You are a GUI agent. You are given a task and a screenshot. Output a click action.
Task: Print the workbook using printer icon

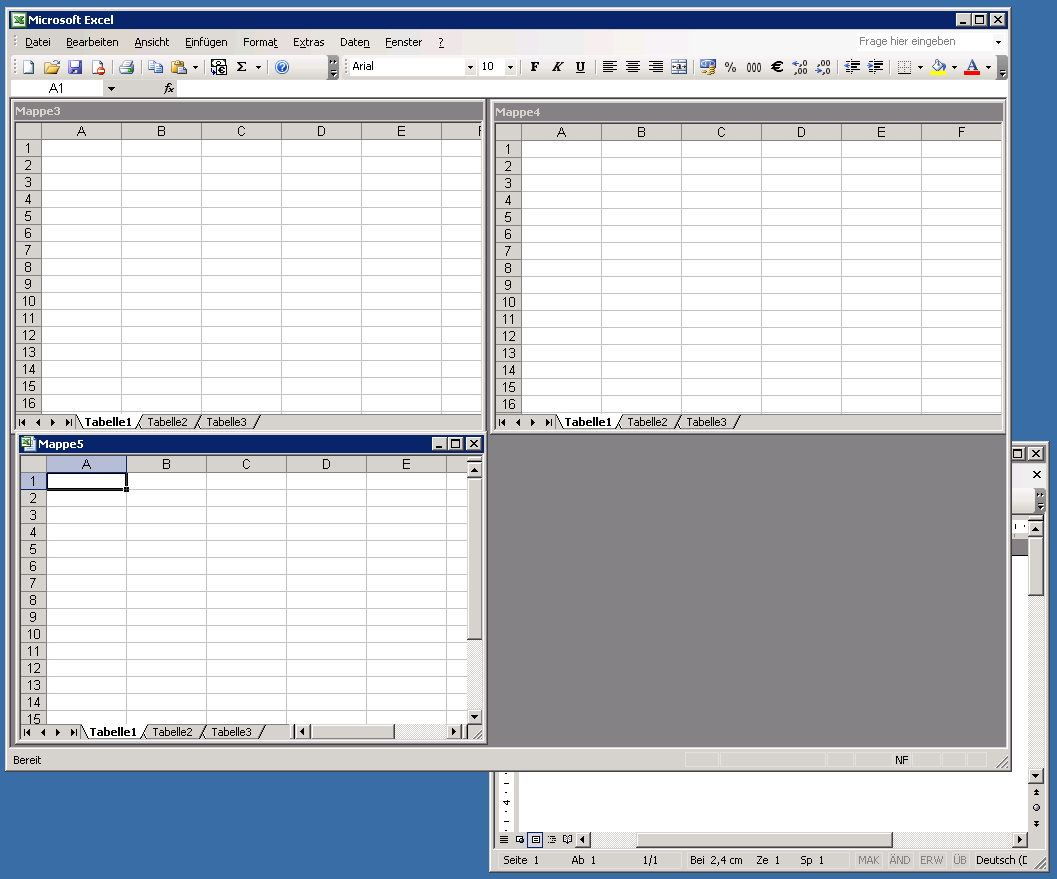[127, 67]
